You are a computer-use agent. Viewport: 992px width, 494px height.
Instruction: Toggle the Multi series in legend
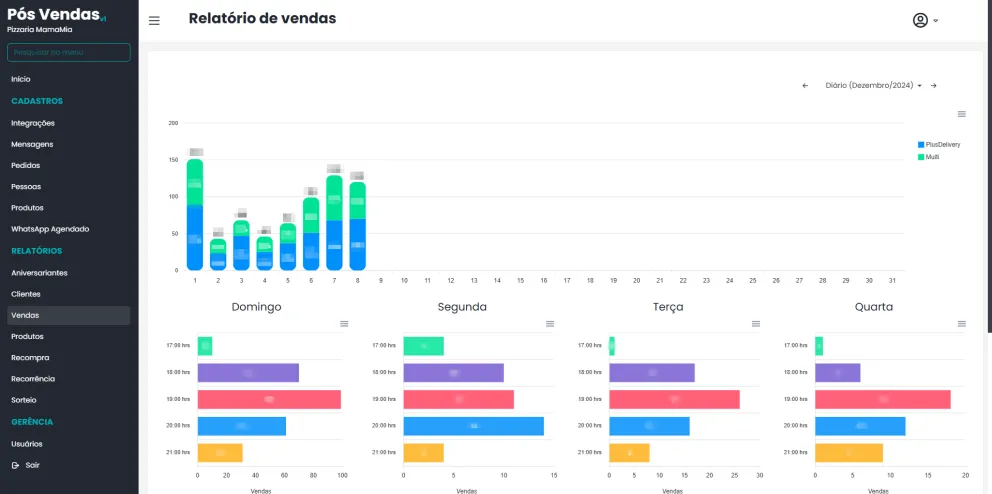(929, 157)
